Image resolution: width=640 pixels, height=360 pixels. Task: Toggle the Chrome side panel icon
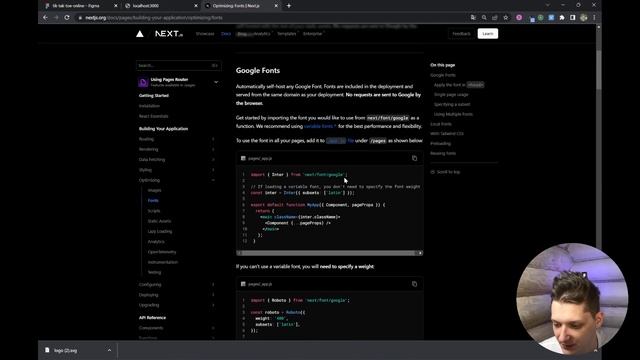click(x=573, y=18)
